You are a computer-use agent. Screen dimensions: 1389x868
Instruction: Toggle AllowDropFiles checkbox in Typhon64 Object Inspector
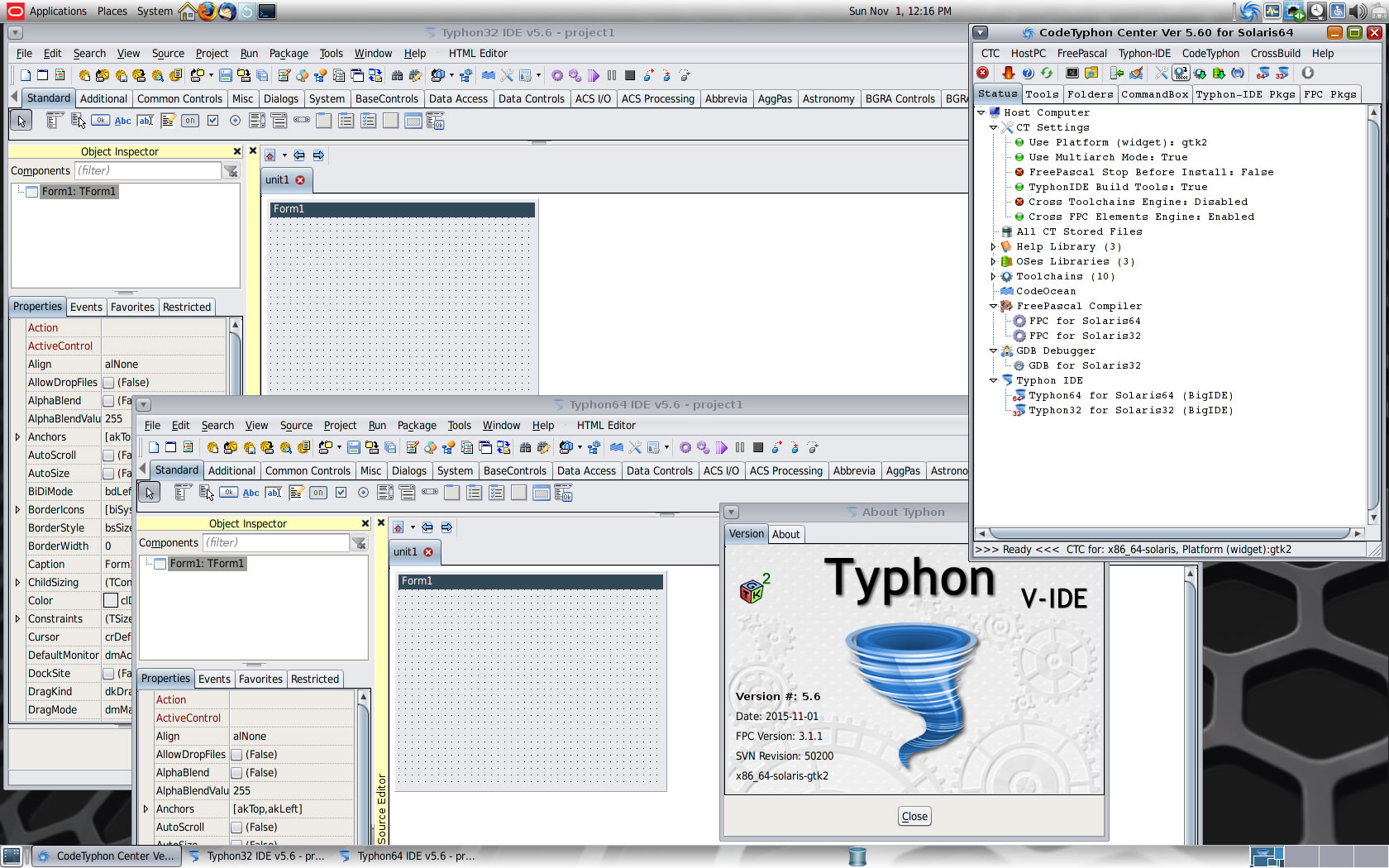point(236,755)
